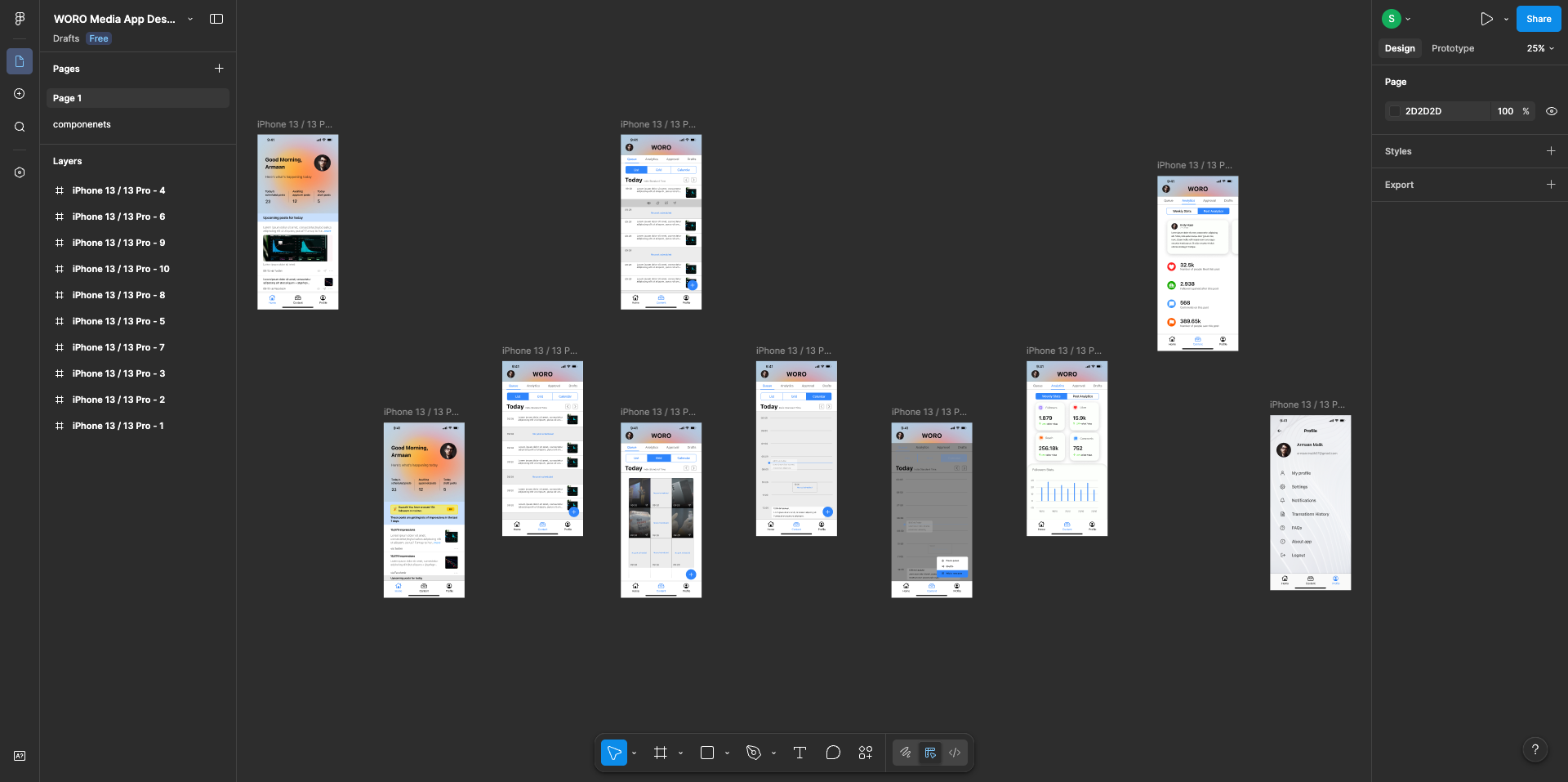The width and height of the screenshot is (1568, 782).
Task: Open the Figma main menu logo icon
Action: click(x=20, y=18)
